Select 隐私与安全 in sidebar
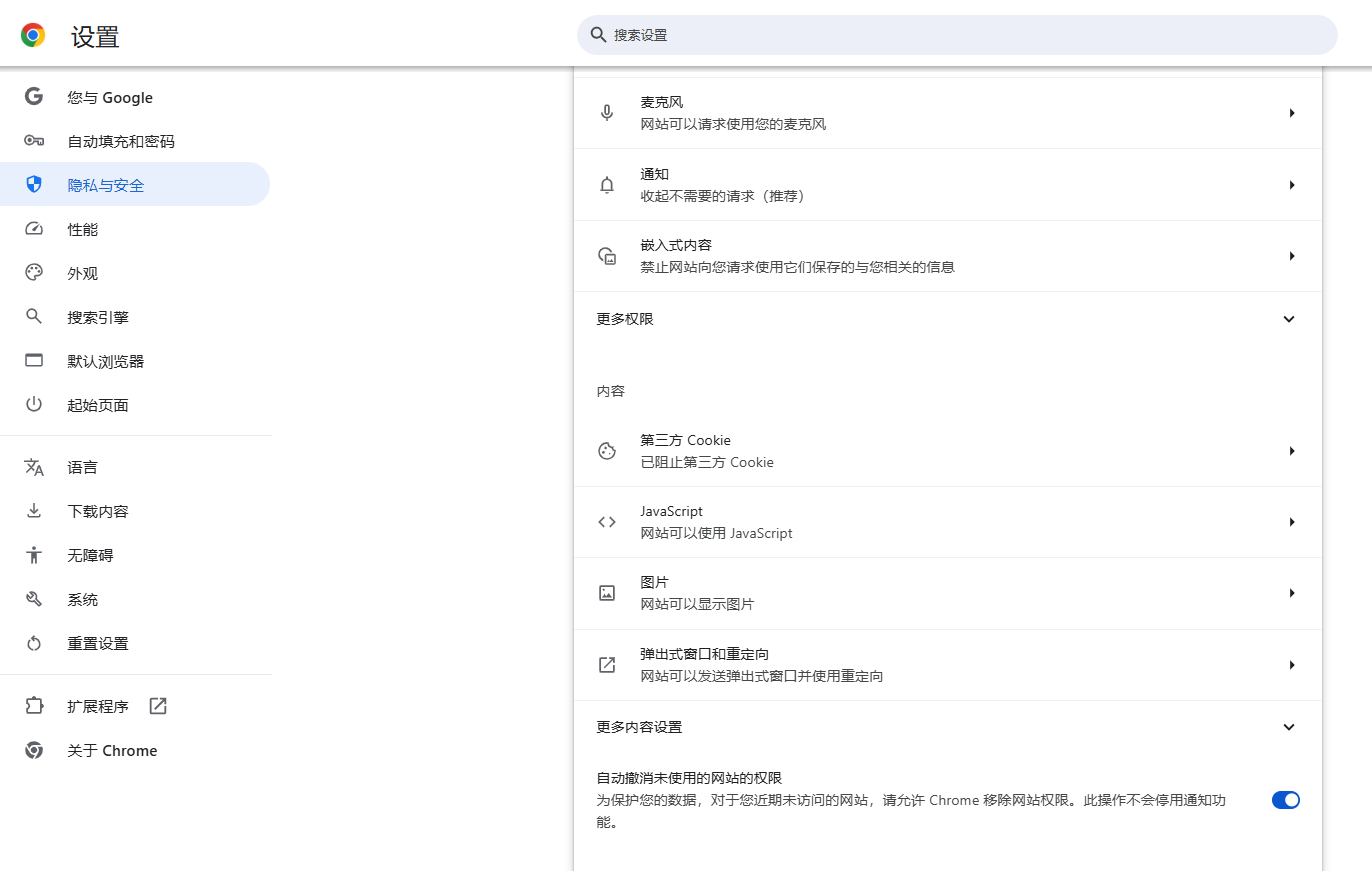 (135, 185)
